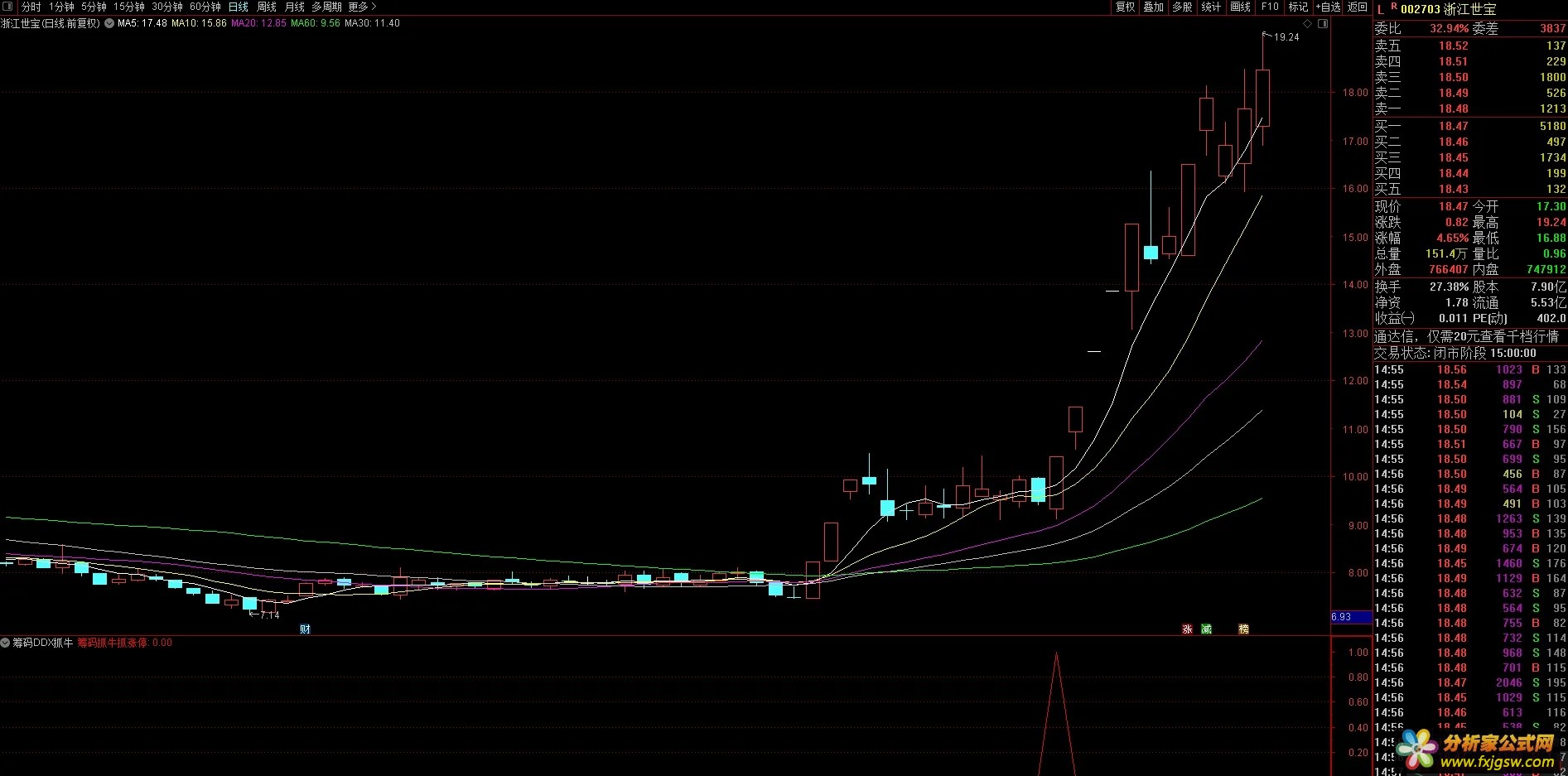This screenshot has width=1568, height=776.
Task: Open the 筹码DDX抓牛 indicator dropdown arrow
Action: click(x=6, y=643)
